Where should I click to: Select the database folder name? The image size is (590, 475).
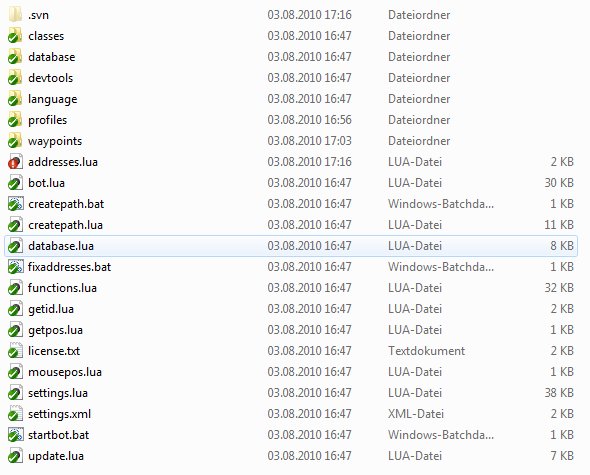[52, 57]
